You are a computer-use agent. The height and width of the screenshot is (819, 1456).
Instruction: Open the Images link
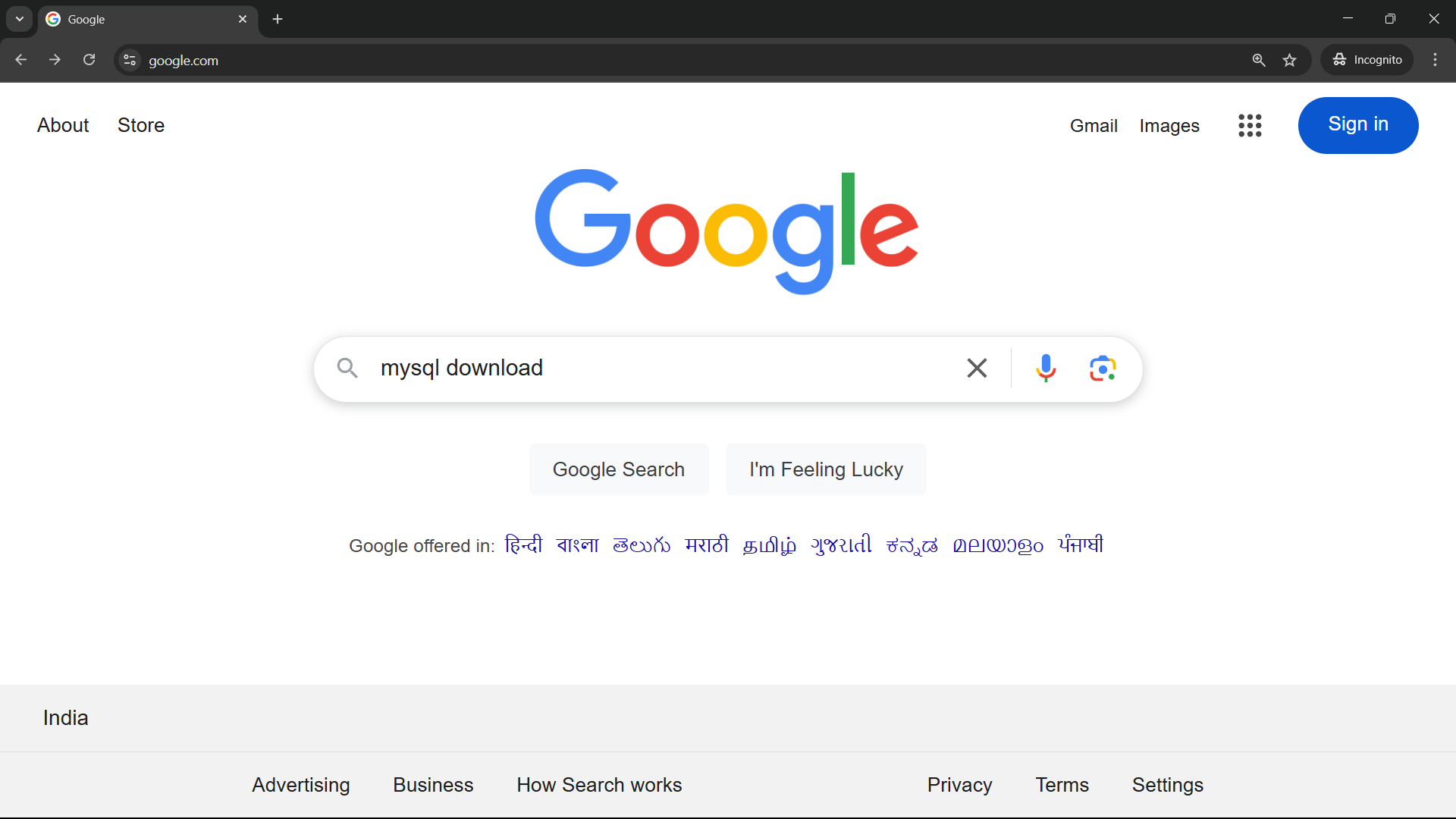coord(1169,126)
